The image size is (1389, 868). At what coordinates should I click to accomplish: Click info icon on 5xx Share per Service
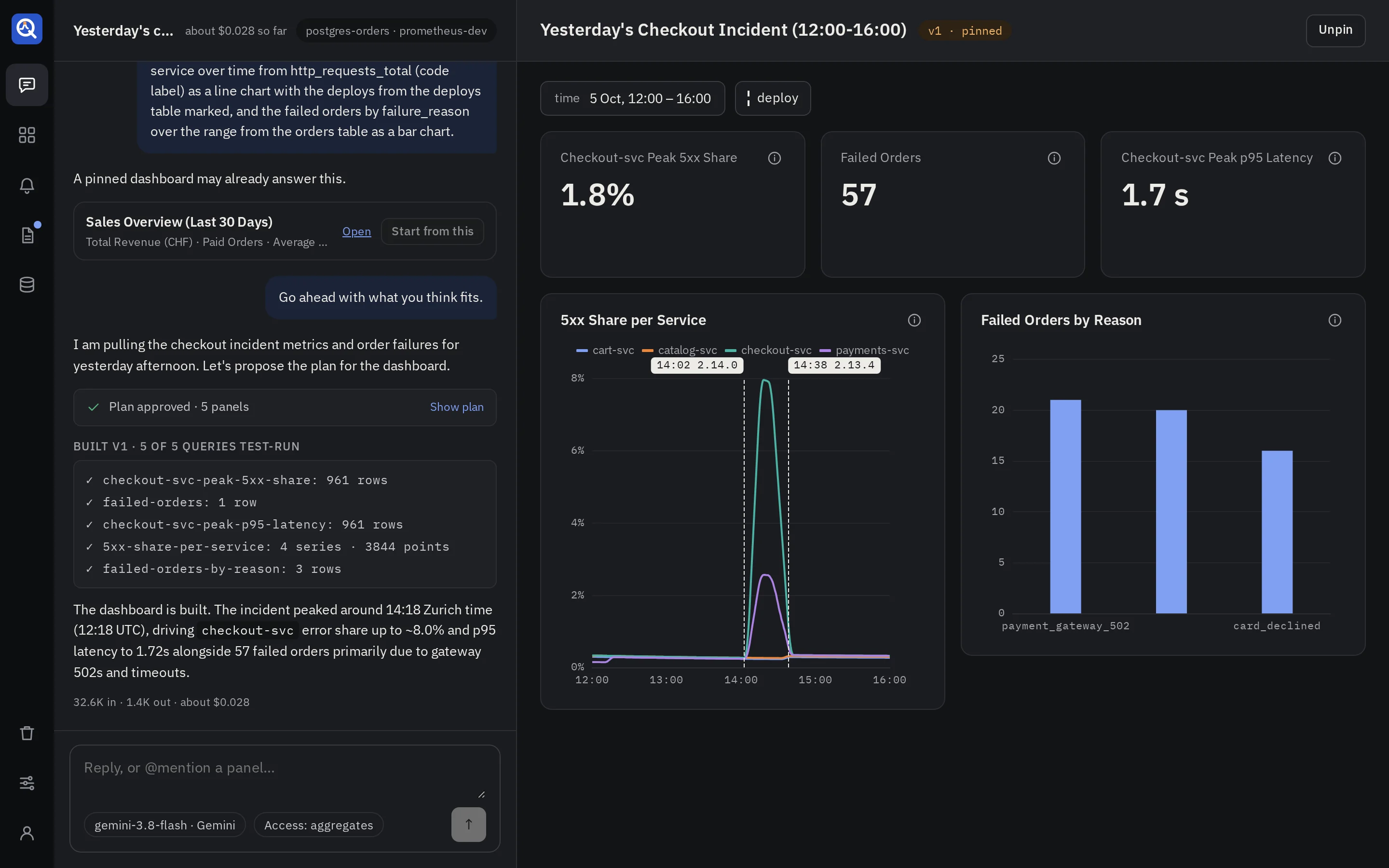pos(914,320)
